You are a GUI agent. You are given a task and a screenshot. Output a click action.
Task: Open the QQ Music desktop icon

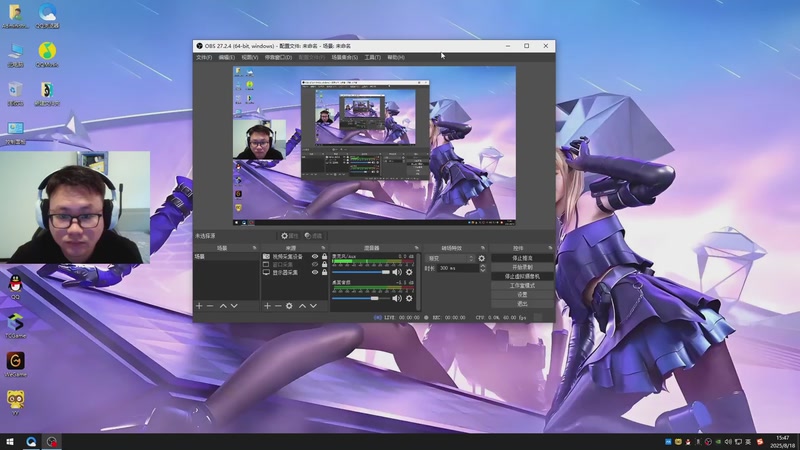point(47,54)
